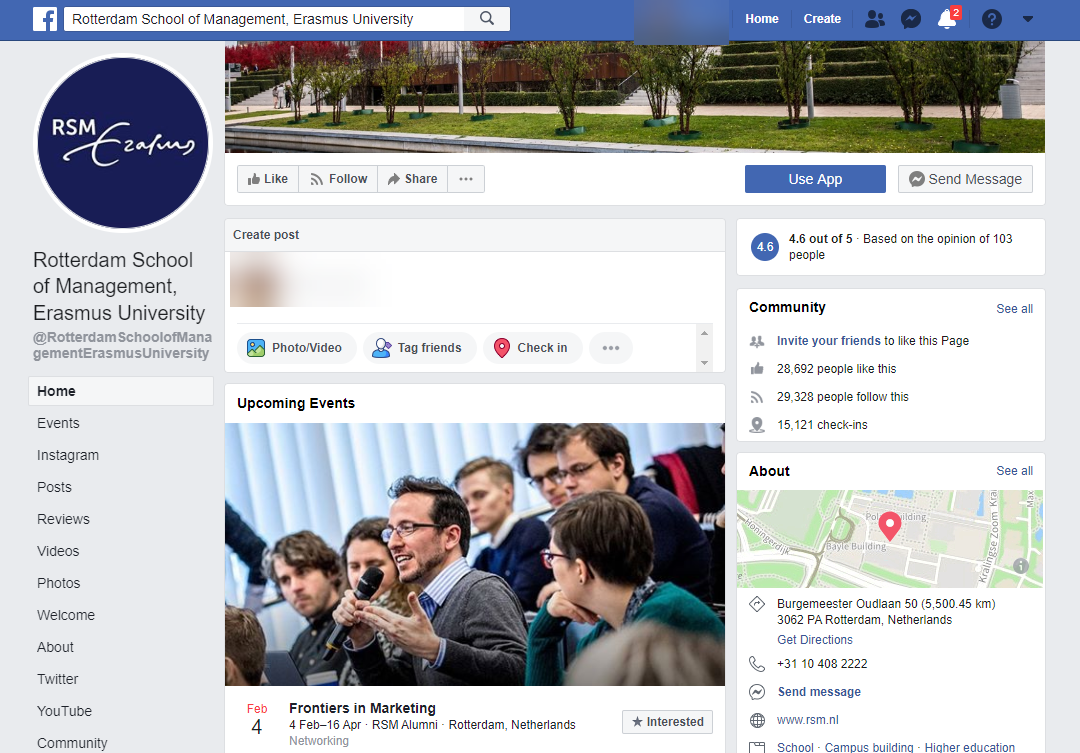
Task: Click the Facebook logo icon
Action: [x=44, y=19]
